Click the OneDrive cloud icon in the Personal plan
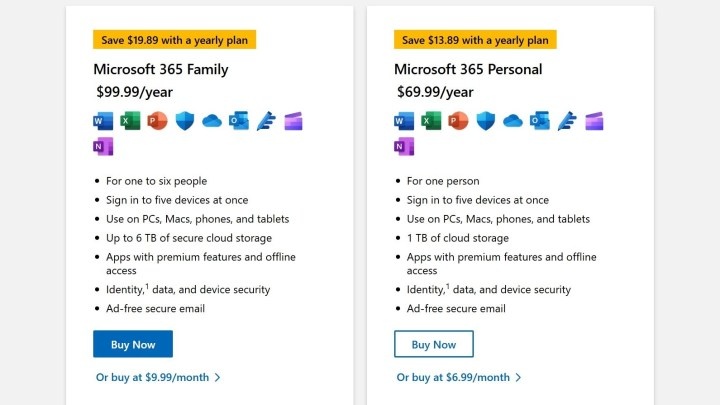Viewport: 720px width, 405px height. tap(512, 122)
